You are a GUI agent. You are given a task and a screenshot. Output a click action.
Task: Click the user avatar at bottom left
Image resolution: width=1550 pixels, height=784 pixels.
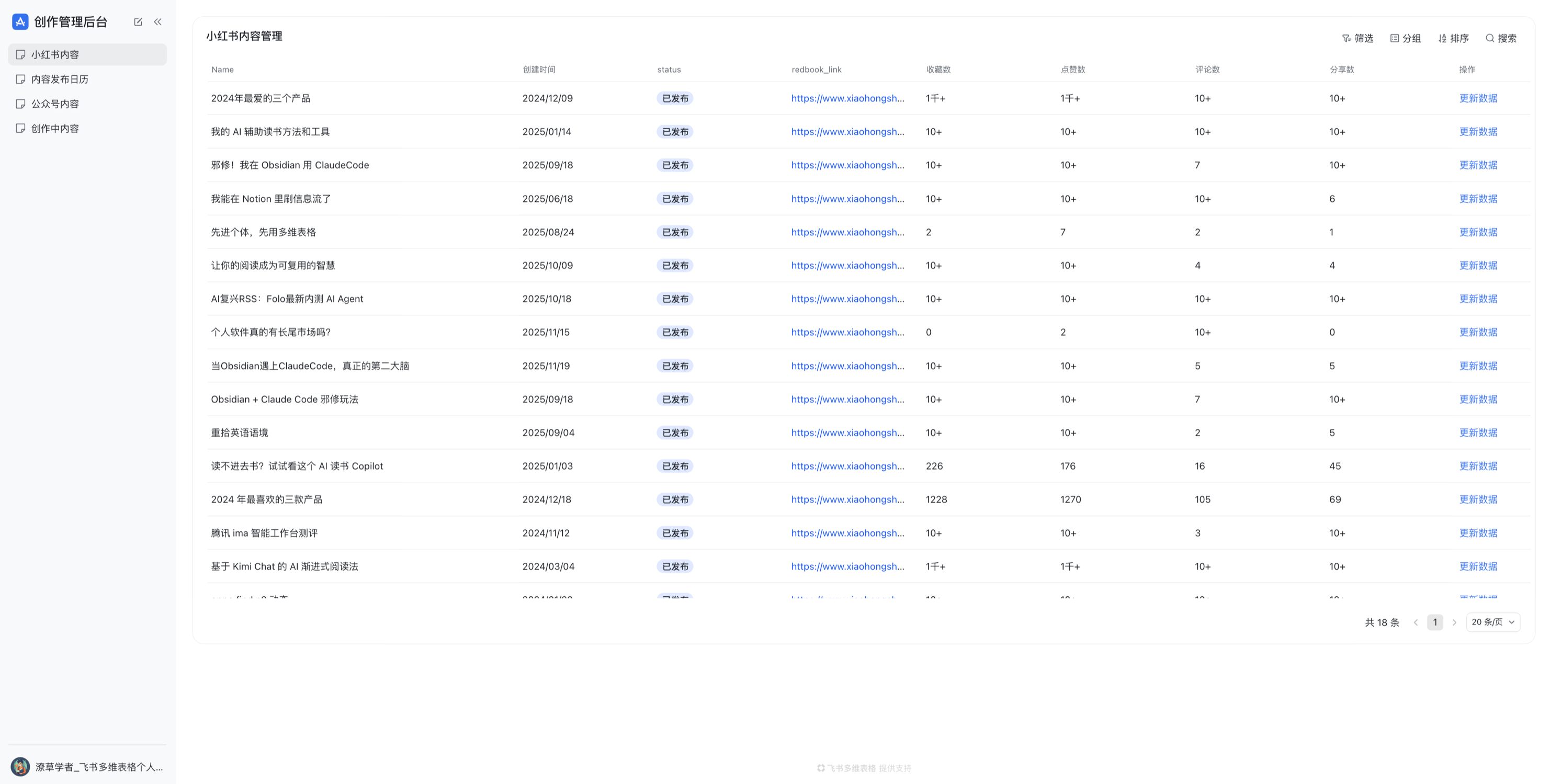(x=20, y=767)
